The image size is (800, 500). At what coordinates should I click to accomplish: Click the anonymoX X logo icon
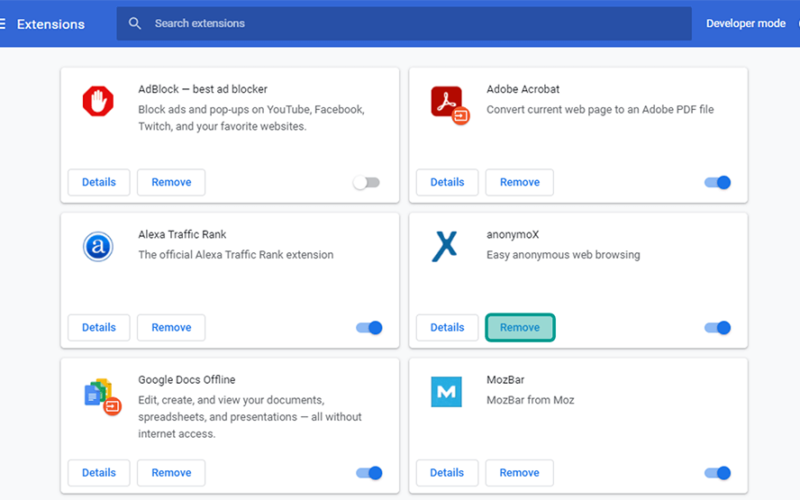pos(445,246)
